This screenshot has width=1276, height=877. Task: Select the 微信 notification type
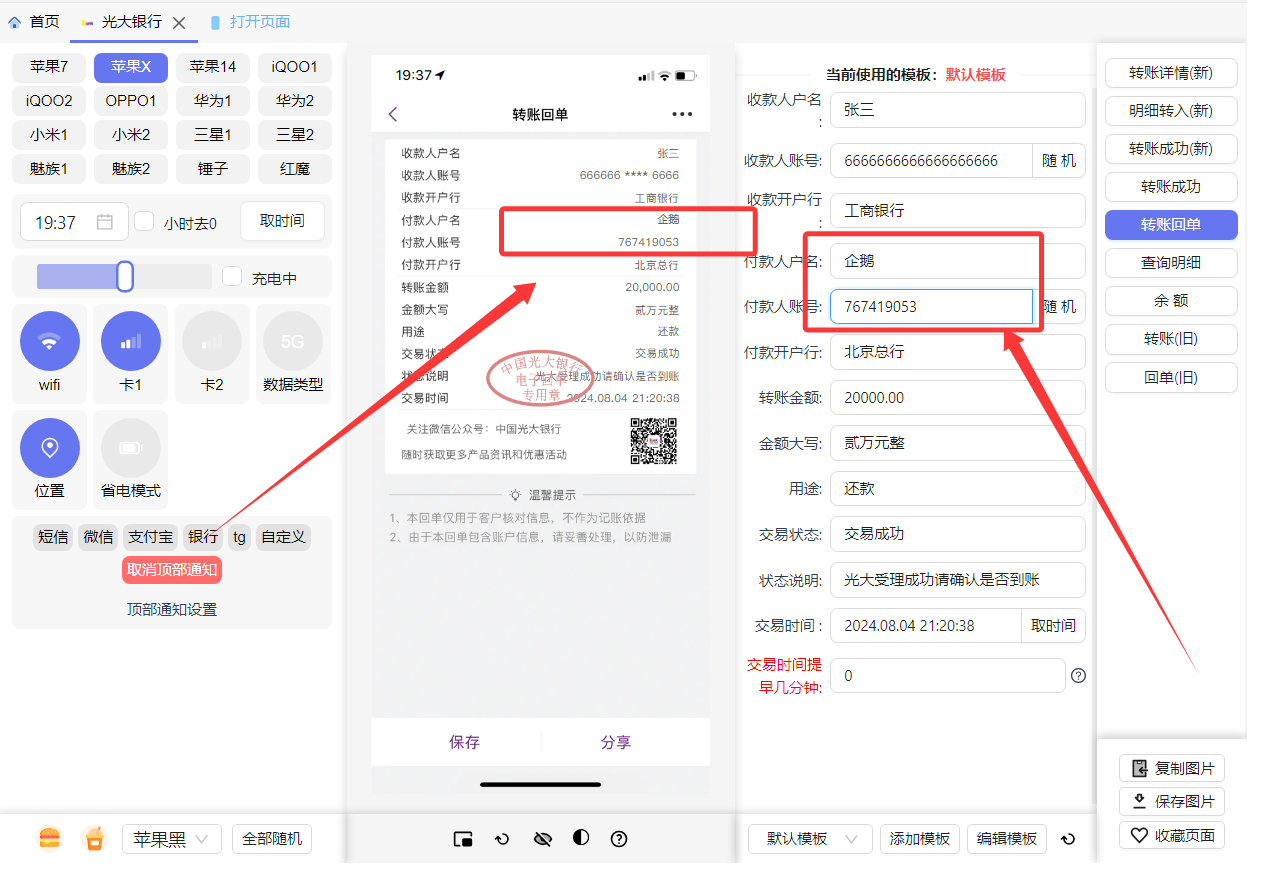(x=98, y=537)
